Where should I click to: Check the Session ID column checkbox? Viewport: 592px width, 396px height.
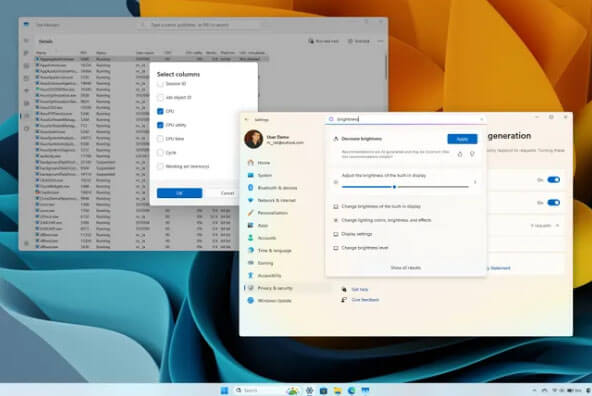pos(160,84)
